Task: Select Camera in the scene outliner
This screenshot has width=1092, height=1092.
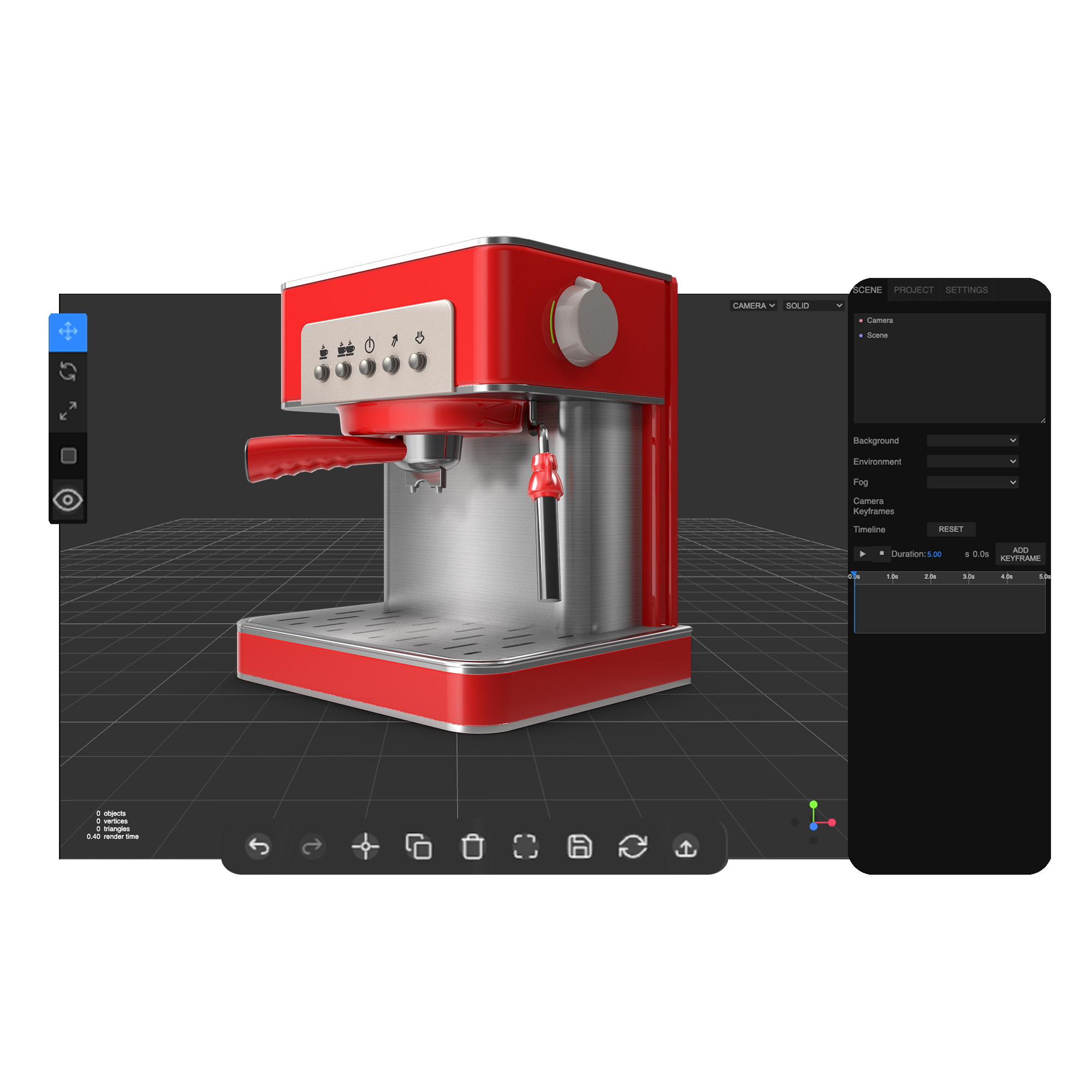Action: 880,320
